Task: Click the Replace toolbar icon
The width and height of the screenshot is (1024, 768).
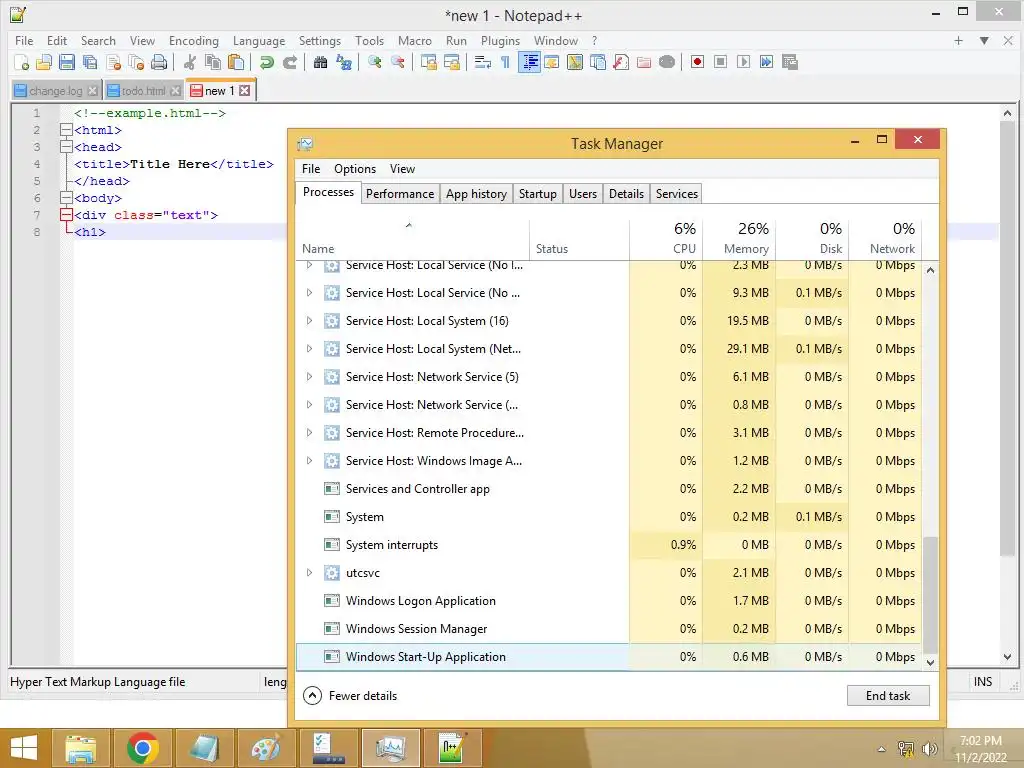Action: pos(344,62)
